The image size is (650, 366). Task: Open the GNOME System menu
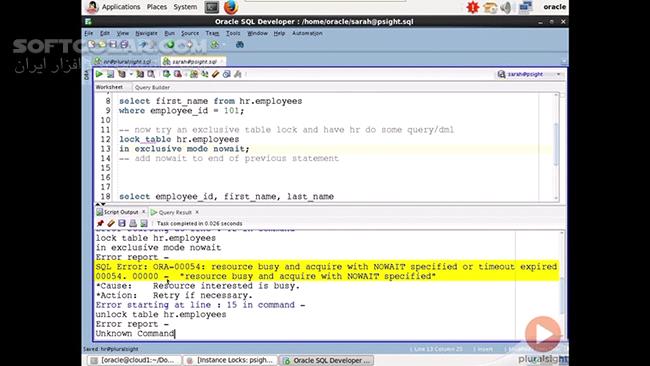185,7
